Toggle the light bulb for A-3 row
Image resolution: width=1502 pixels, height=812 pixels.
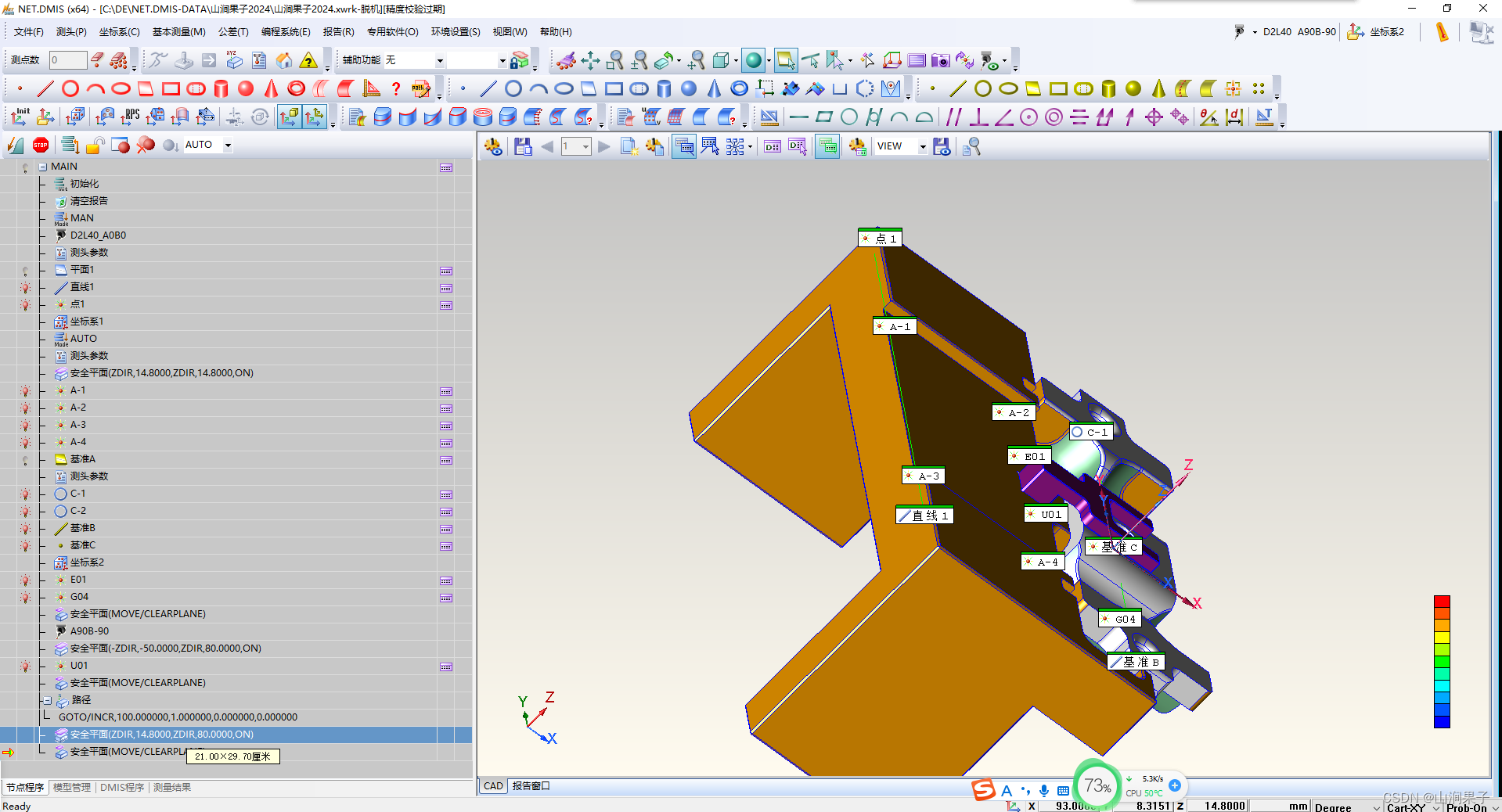(25, 426)
